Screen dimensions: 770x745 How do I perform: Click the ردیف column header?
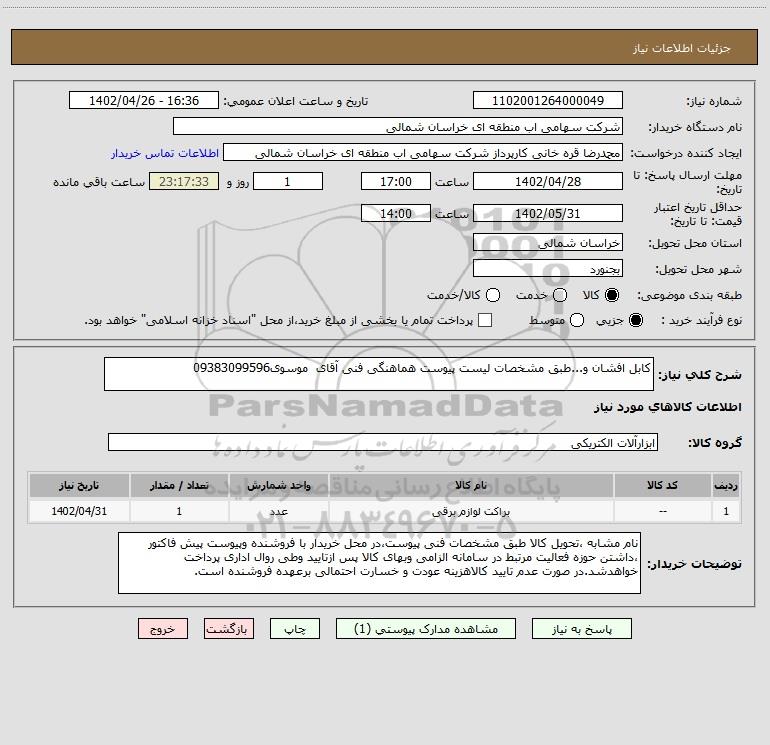coord(726,485)
